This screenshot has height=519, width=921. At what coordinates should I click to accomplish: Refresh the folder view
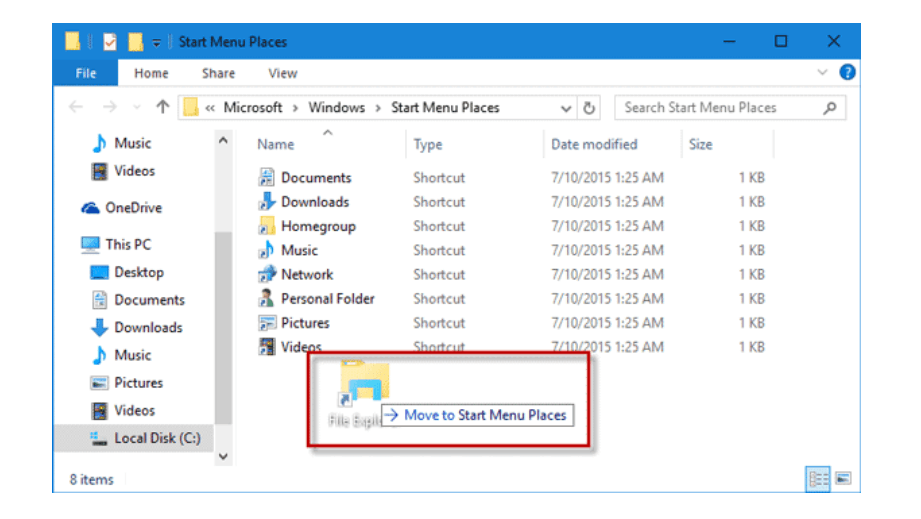click(589, 108)
